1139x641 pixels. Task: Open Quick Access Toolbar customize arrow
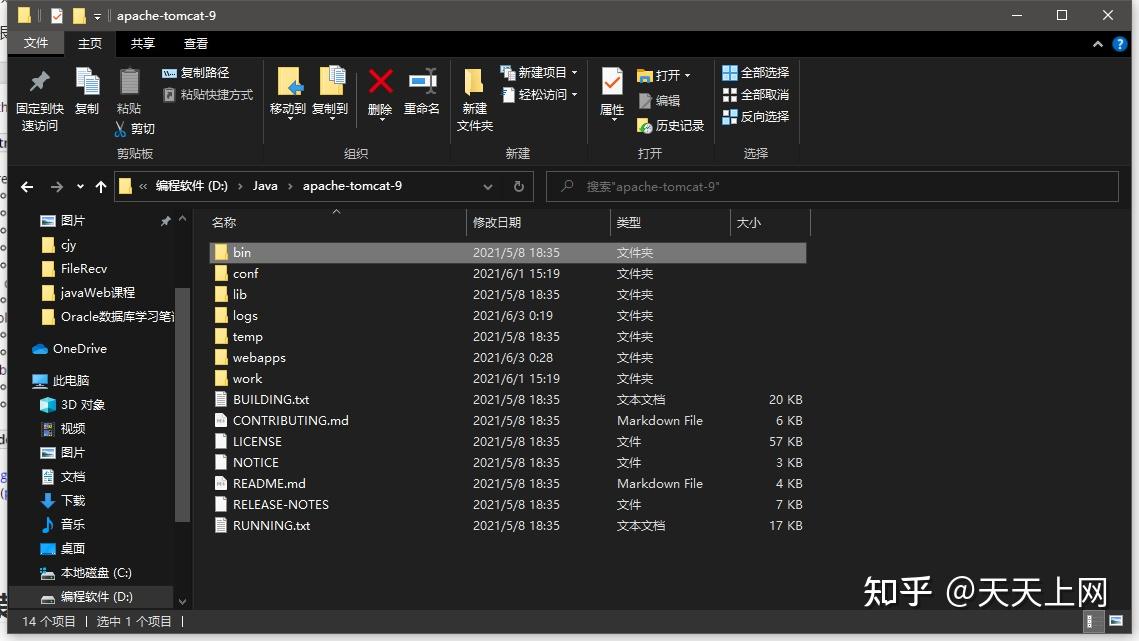coord(97,16)
